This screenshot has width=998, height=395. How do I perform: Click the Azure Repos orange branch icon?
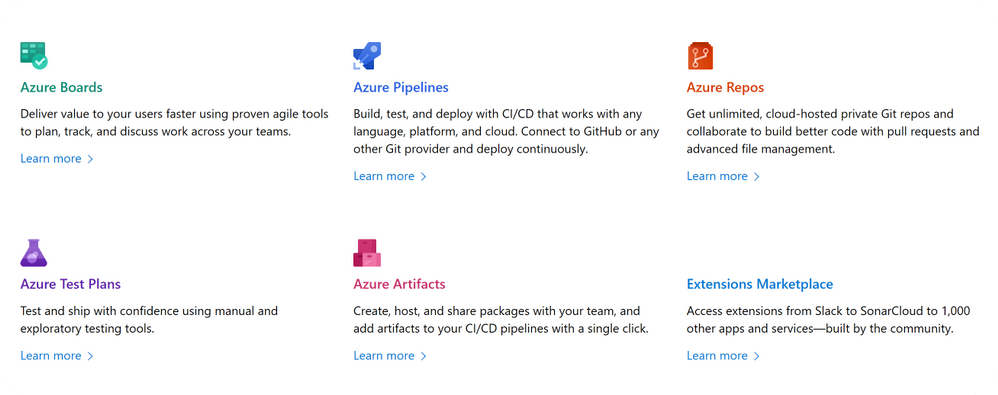700,56
